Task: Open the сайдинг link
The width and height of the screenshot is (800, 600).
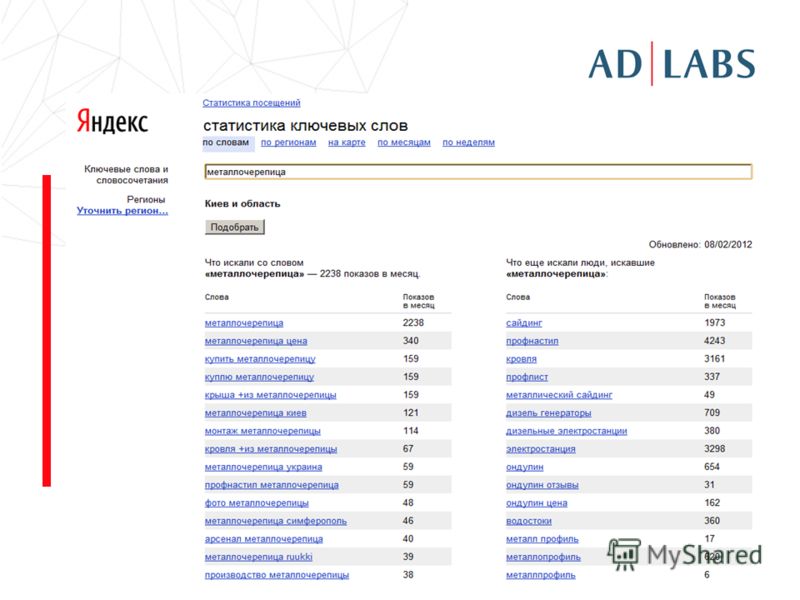Action: point(524,323)
